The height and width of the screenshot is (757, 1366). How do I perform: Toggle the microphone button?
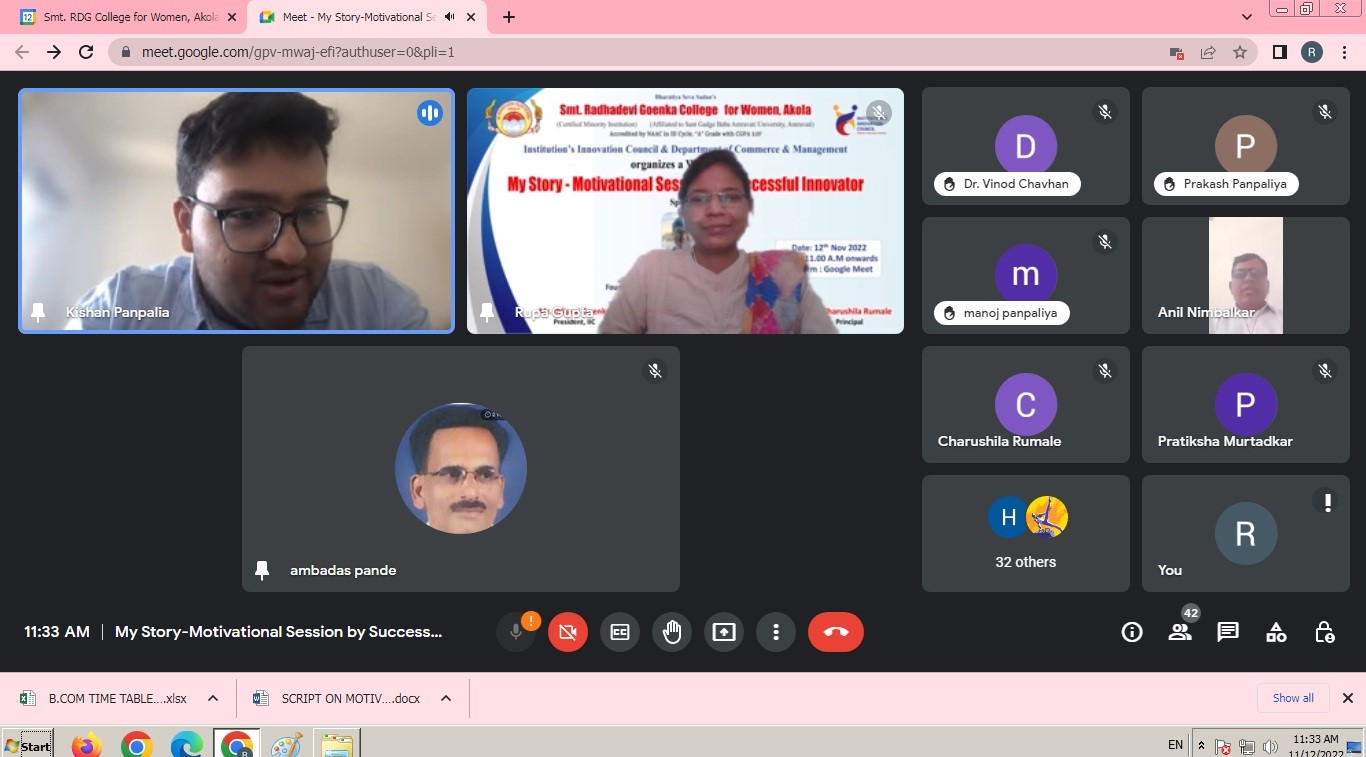(x=516, y=632)
